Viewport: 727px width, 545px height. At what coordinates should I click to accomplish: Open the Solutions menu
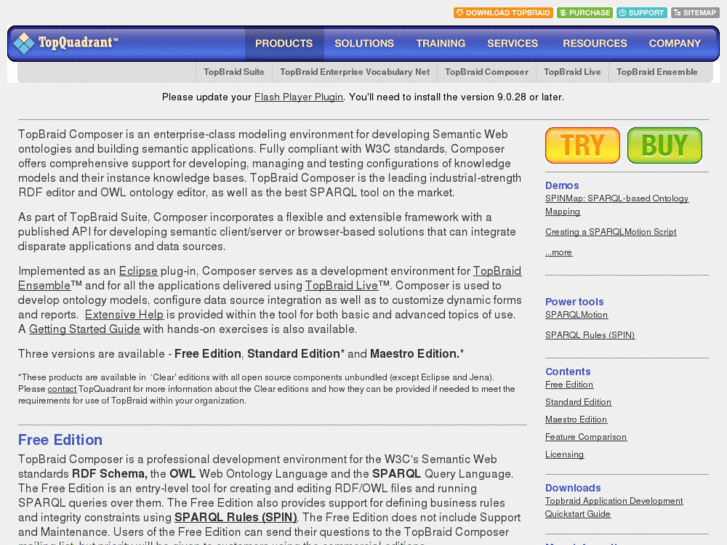(364, 44)
